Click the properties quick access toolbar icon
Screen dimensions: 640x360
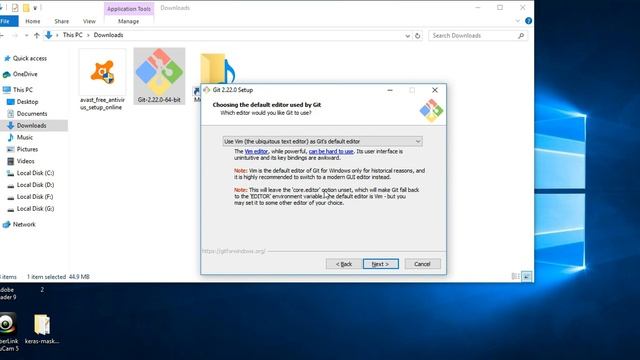15,8
